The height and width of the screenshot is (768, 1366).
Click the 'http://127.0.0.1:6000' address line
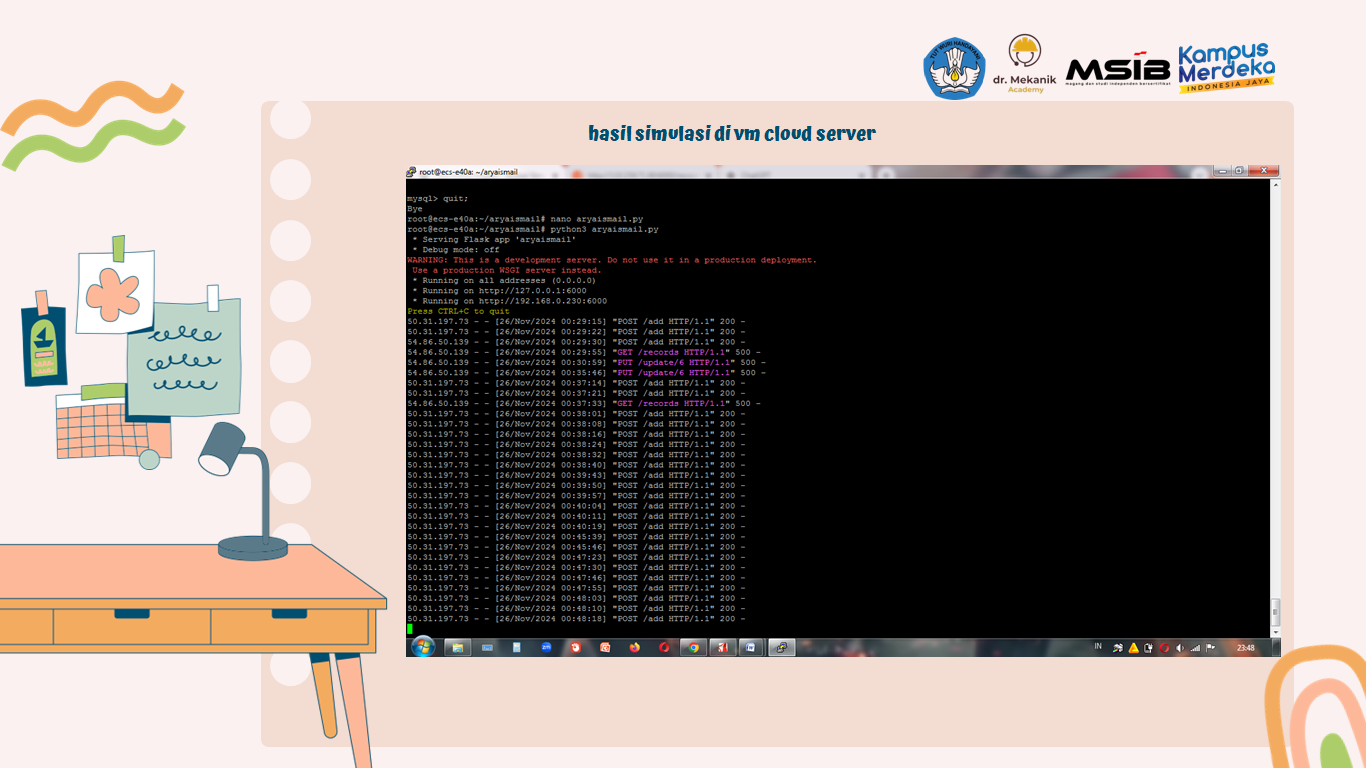[x=499, y=291]
